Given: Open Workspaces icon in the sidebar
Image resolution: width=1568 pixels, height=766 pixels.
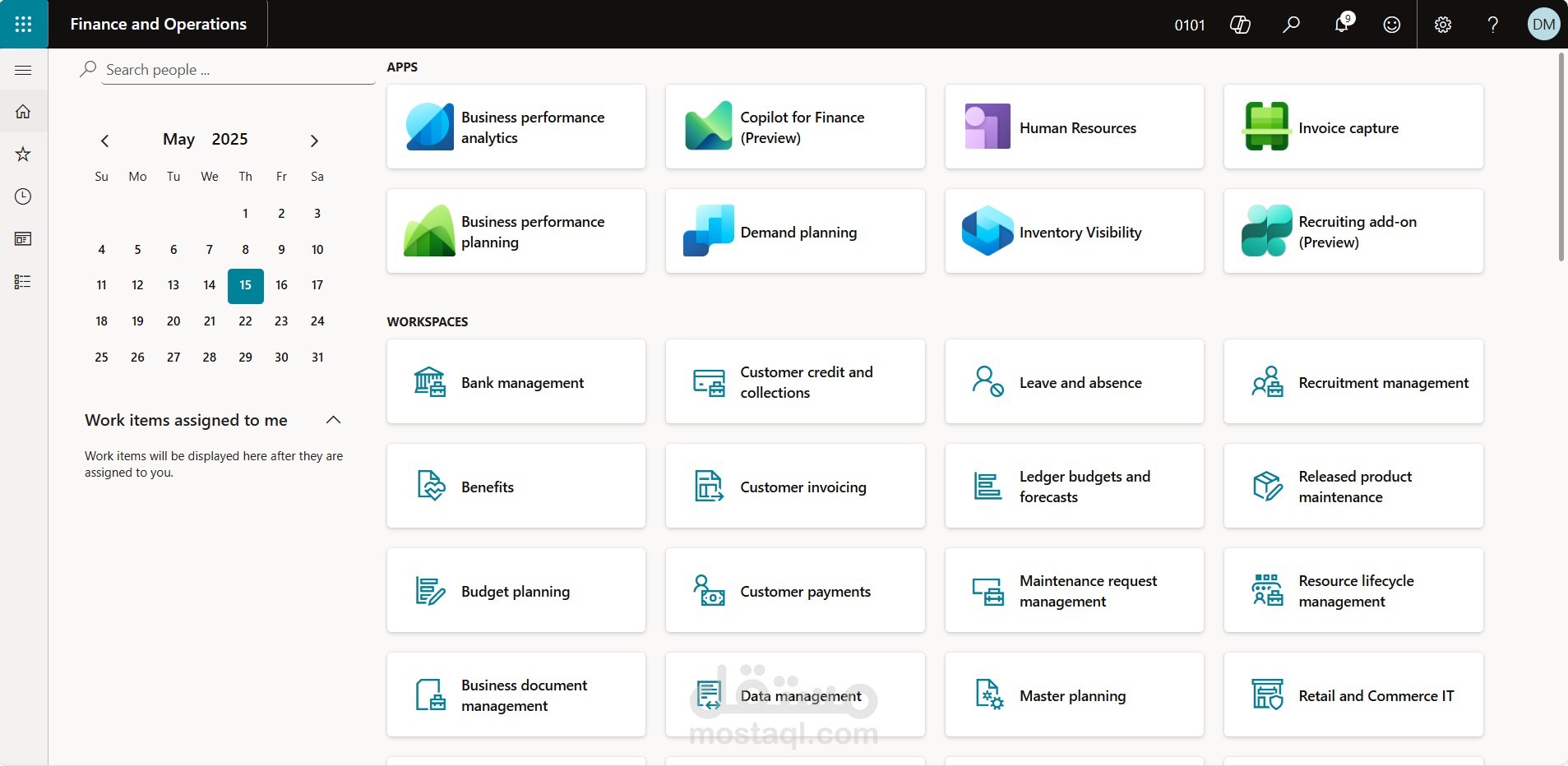Looking at the screenshot, I should pyautogui.click(x=23, y=239).
